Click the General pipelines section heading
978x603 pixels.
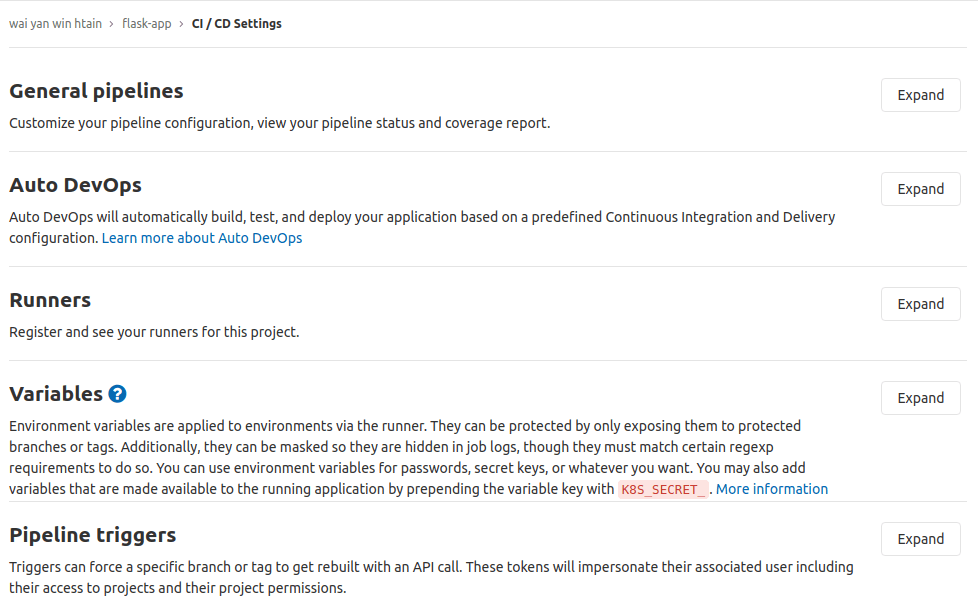pyautogui.click(x=96, y=91)
